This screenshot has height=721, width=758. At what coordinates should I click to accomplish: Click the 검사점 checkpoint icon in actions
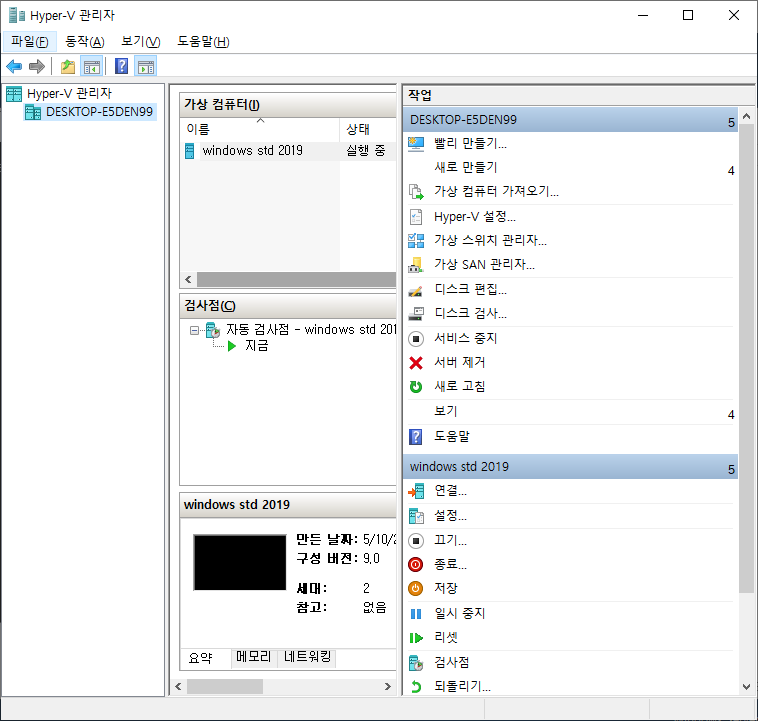pos(416,663)
